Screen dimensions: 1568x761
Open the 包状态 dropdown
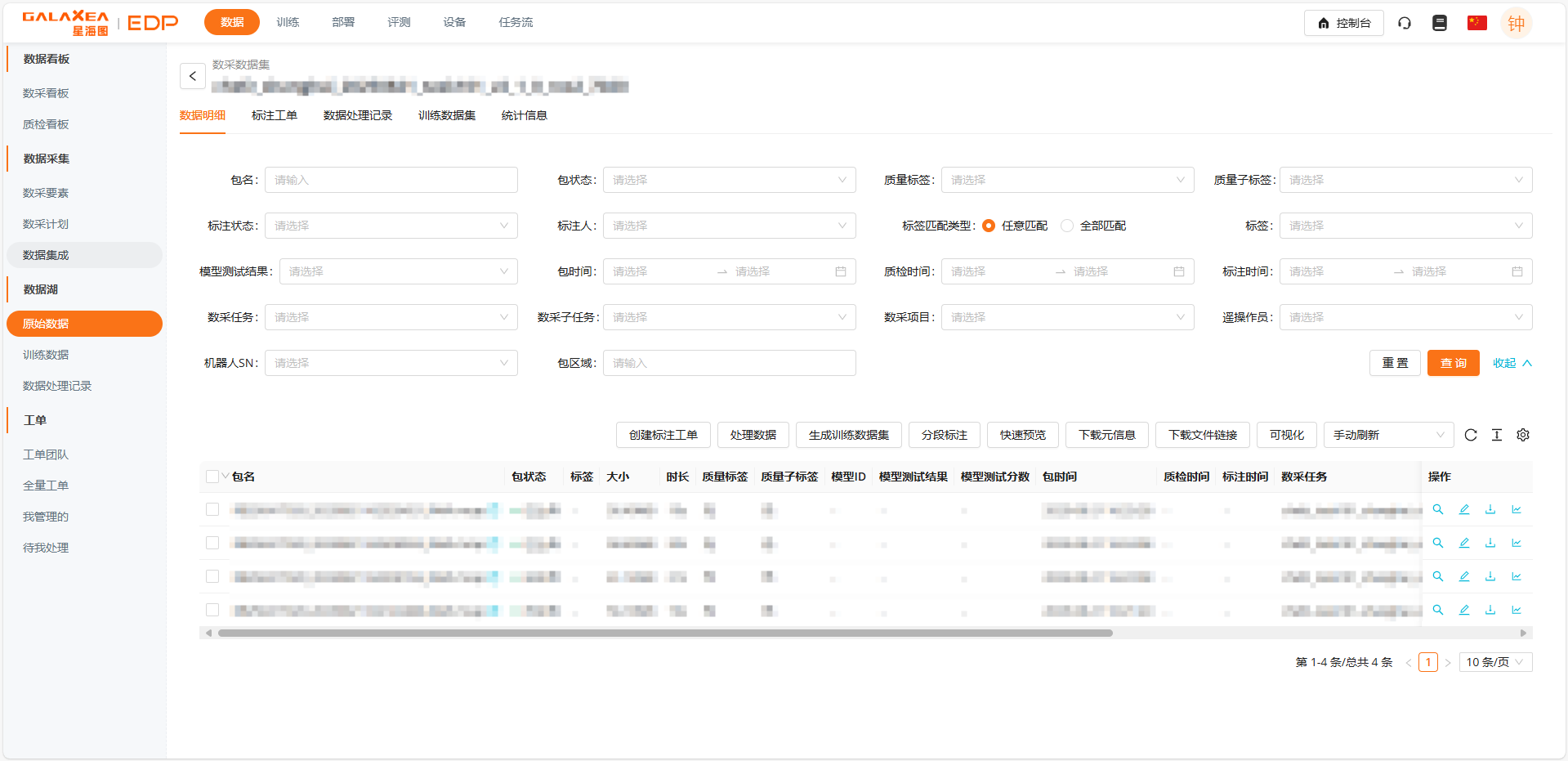729,180
